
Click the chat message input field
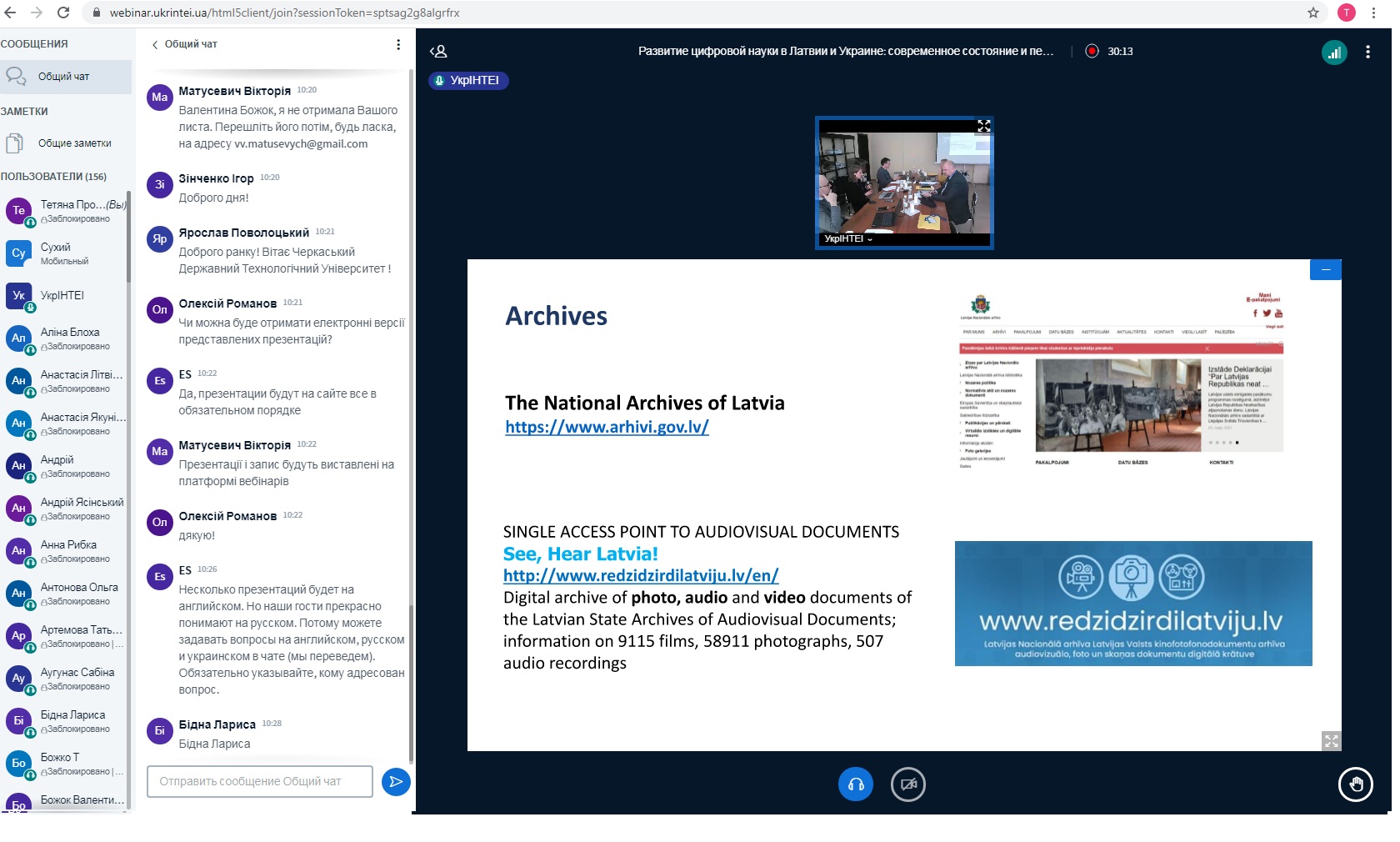[259, 781]
